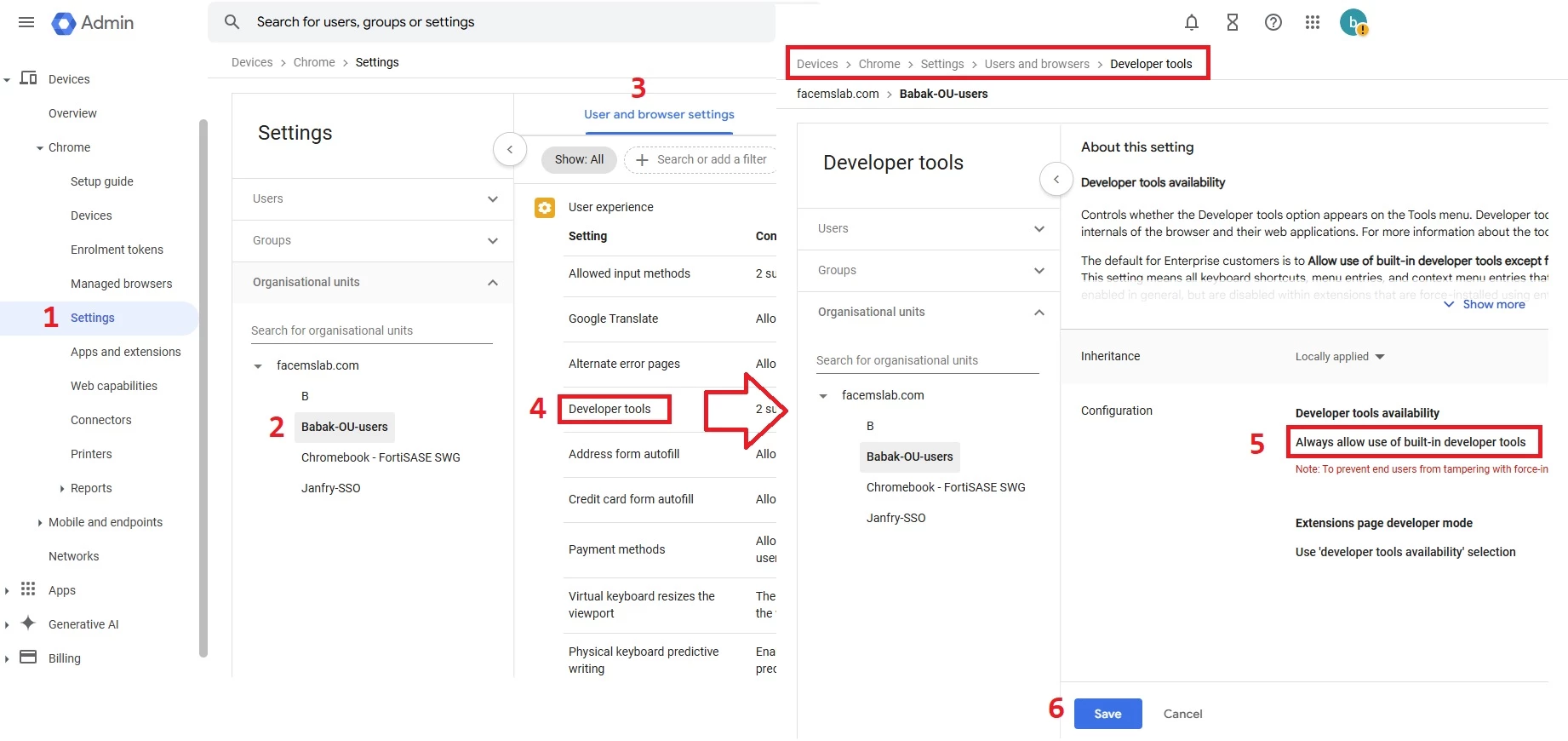Expand the Users section in Settings panel
1568x741 pixels.
pyautogui.click(x=373, y=198)
